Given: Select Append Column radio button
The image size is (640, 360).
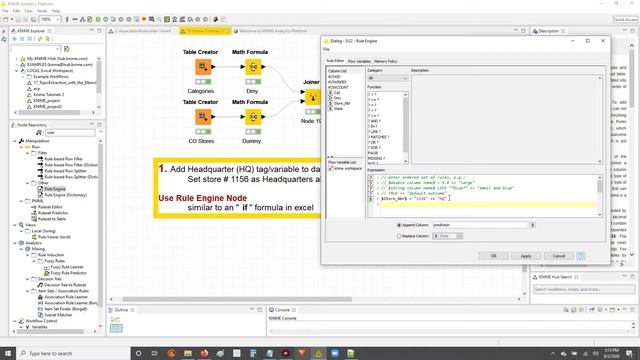Looking at the screenshot, I should (399, 225).
